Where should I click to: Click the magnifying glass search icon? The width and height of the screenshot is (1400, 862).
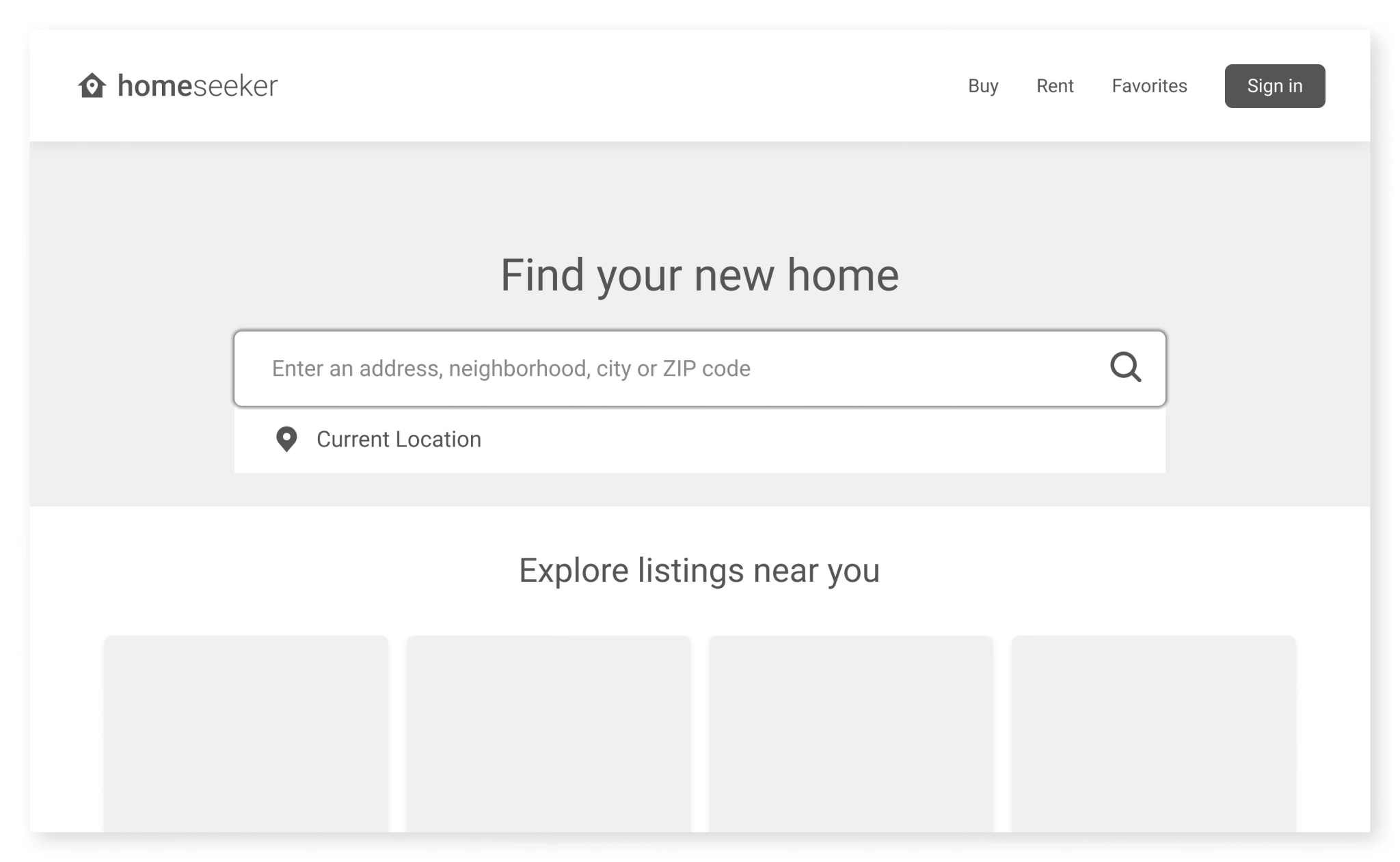[x=1125, y=367]
